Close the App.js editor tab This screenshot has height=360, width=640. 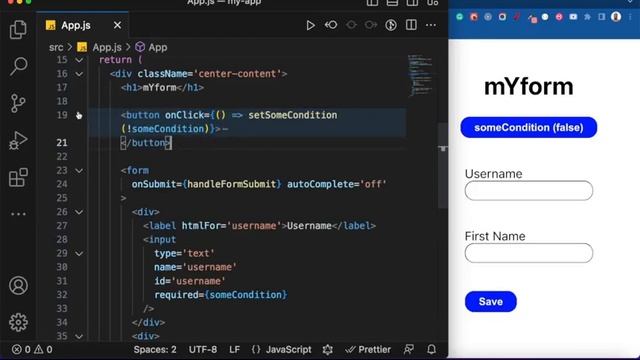coord(118,25)
